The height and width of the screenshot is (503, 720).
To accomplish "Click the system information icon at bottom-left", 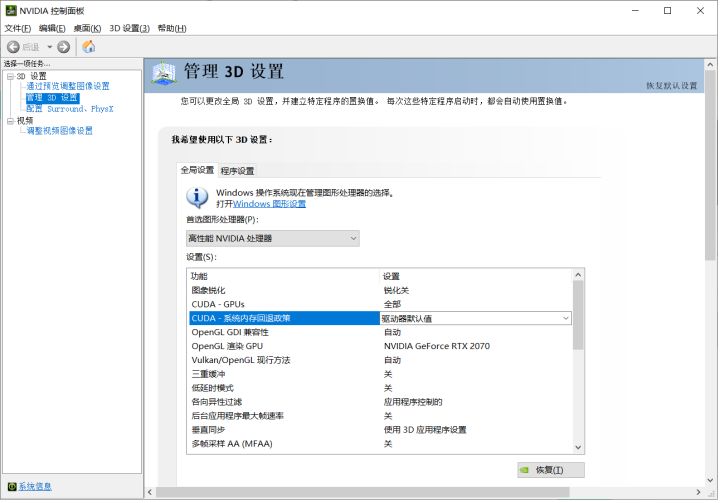I will pyautogui.click(x=12, y=486).
